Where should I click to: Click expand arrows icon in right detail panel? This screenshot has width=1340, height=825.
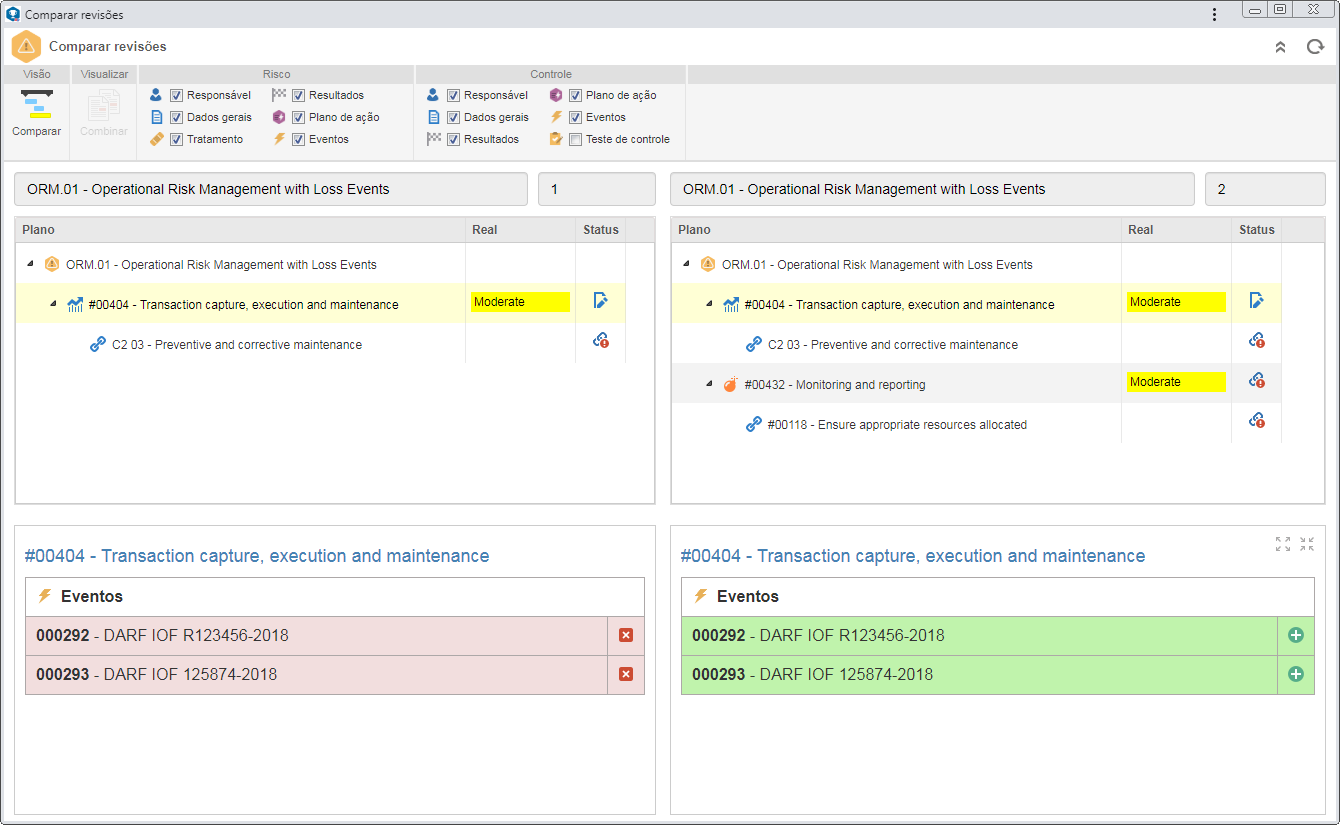[1283, 544]
